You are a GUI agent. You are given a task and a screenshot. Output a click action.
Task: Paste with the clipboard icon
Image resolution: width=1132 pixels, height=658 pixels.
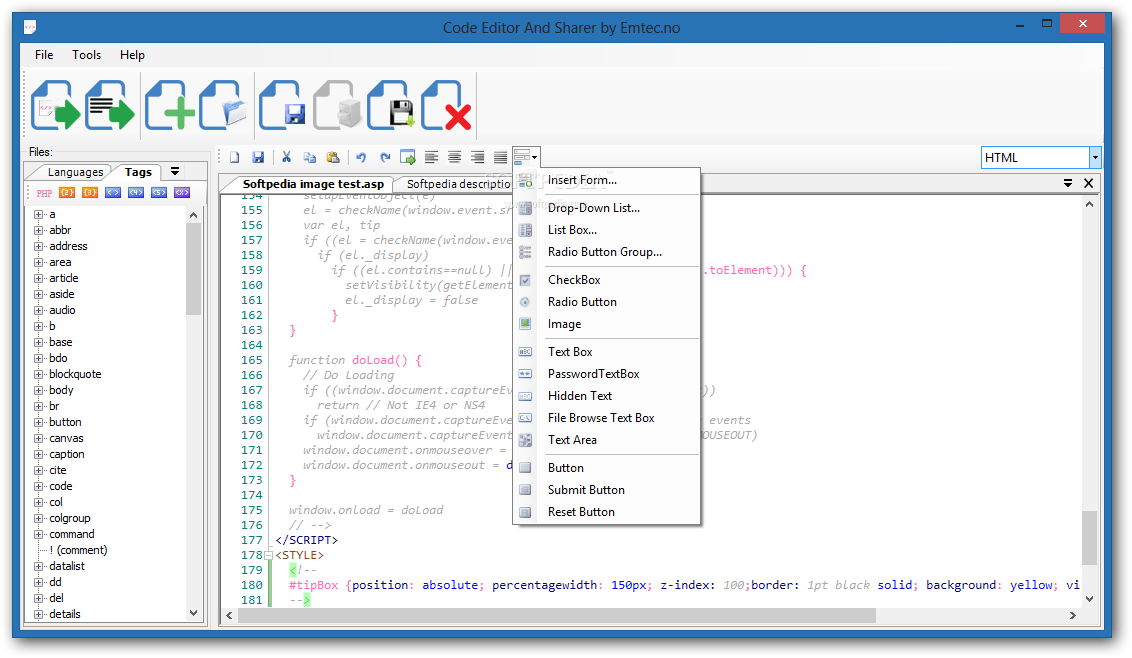click(333, 157)
